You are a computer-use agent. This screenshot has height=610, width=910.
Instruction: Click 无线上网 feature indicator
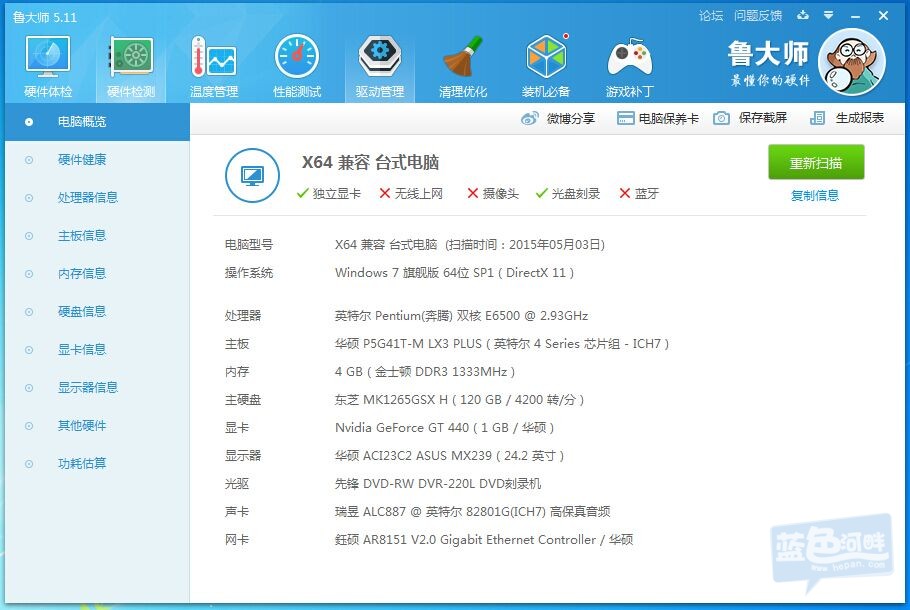coord(411,193)
